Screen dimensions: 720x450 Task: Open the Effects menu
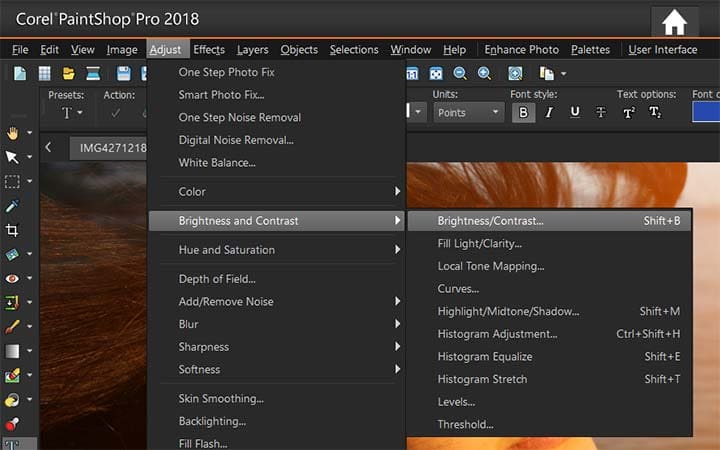coord(209,50)
